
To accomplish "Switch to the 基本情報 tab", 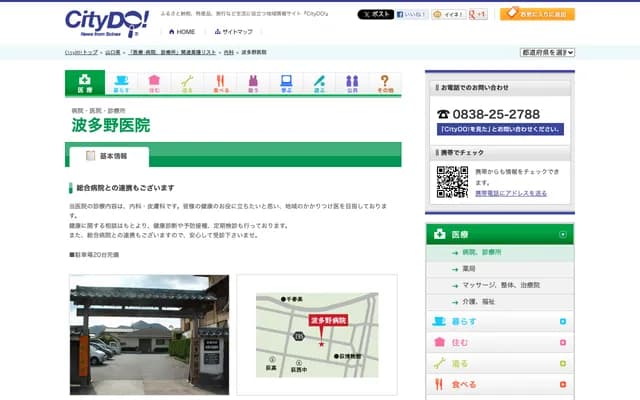I will pyautogui.click(x=108, y=156).
